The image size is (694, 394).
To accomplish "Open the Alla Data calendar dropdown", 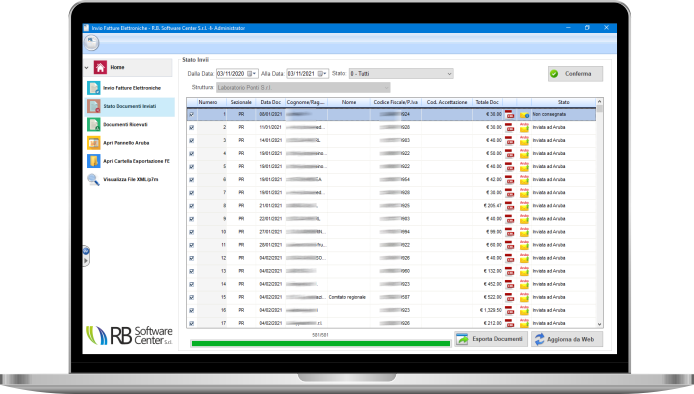I will [322, 73].
